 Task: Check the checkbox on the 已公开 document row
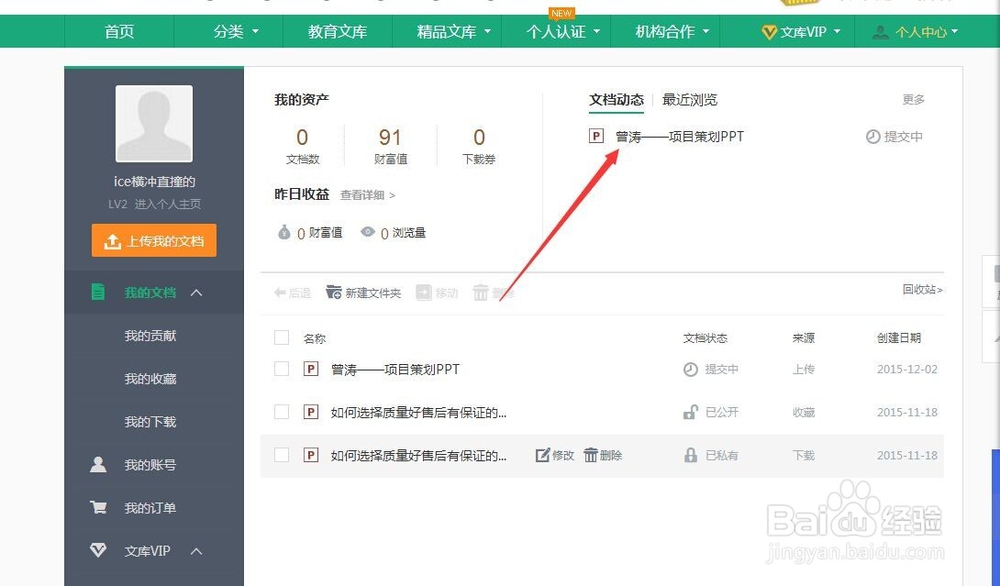(281, 412)
